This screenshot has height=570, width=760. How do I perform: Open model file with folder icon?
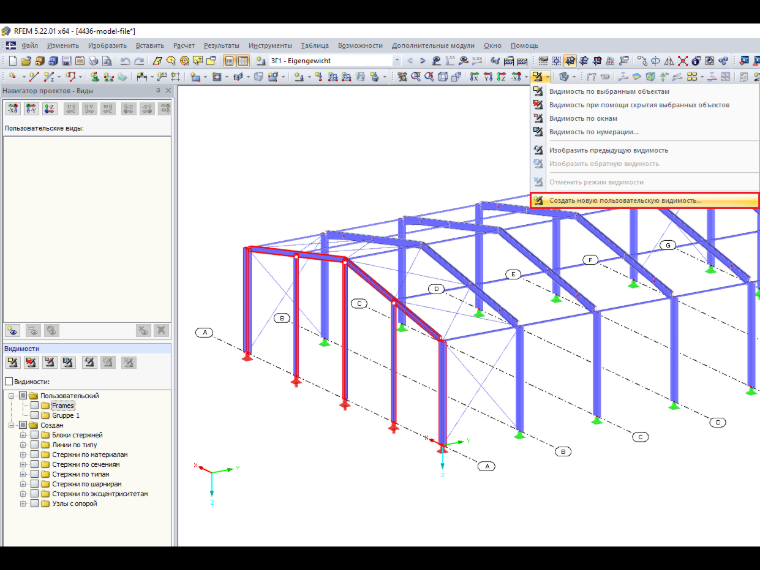[x=26, y=61]
